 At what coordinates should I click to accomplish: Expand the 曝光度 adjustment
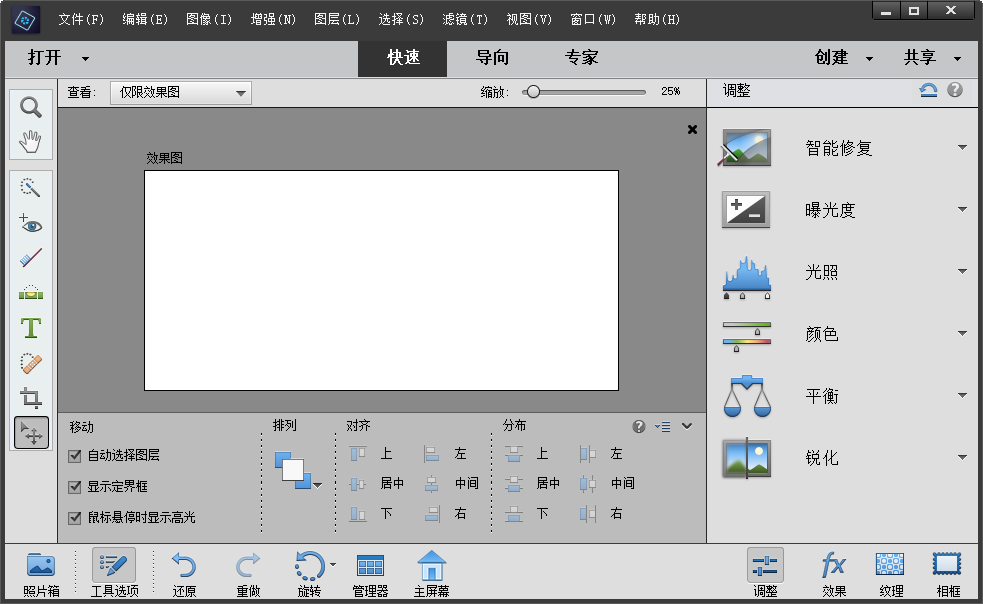click(962, 209)
